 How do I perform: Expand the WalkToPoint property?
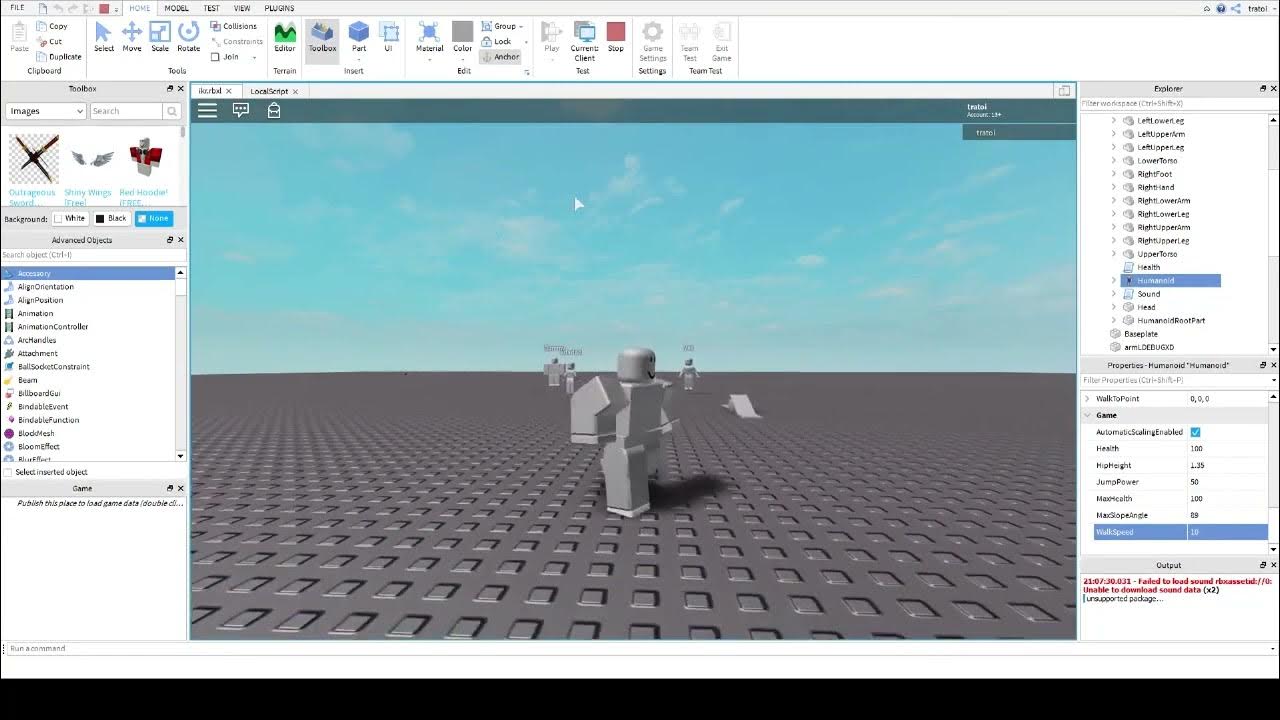(1087, 399)
